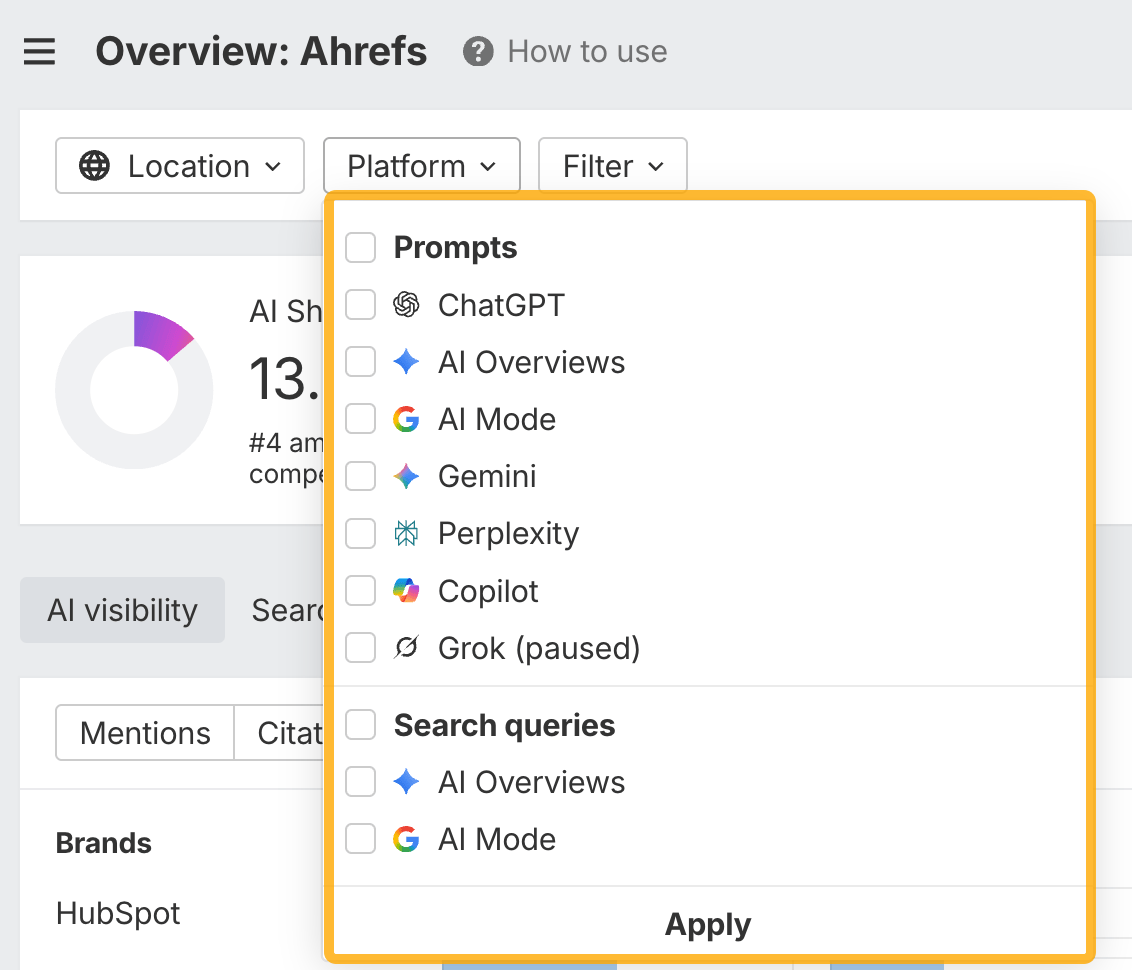Click the Search queries heading label
The image size is (1132, 970).
pyautogui.click(x=505, y=725)
